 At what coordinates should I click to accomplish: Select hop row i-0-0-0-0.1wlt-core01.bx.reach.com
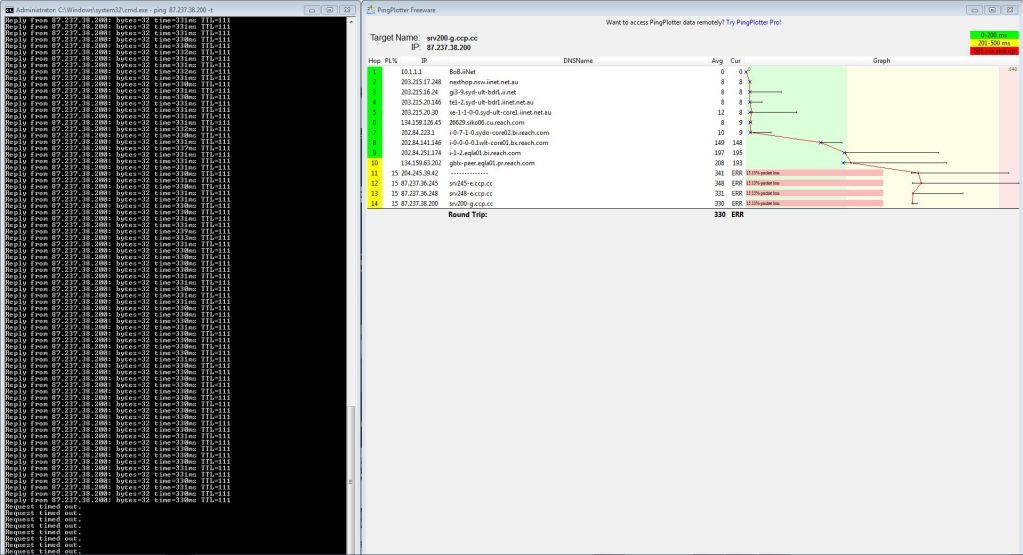pos(693,143)
